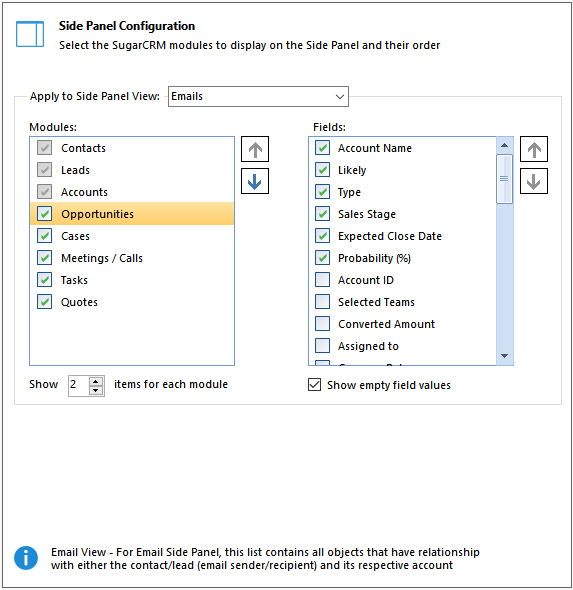Click the blue information icon
The width and height of the screenshot is (573, 590).
[x=26, y=558]
